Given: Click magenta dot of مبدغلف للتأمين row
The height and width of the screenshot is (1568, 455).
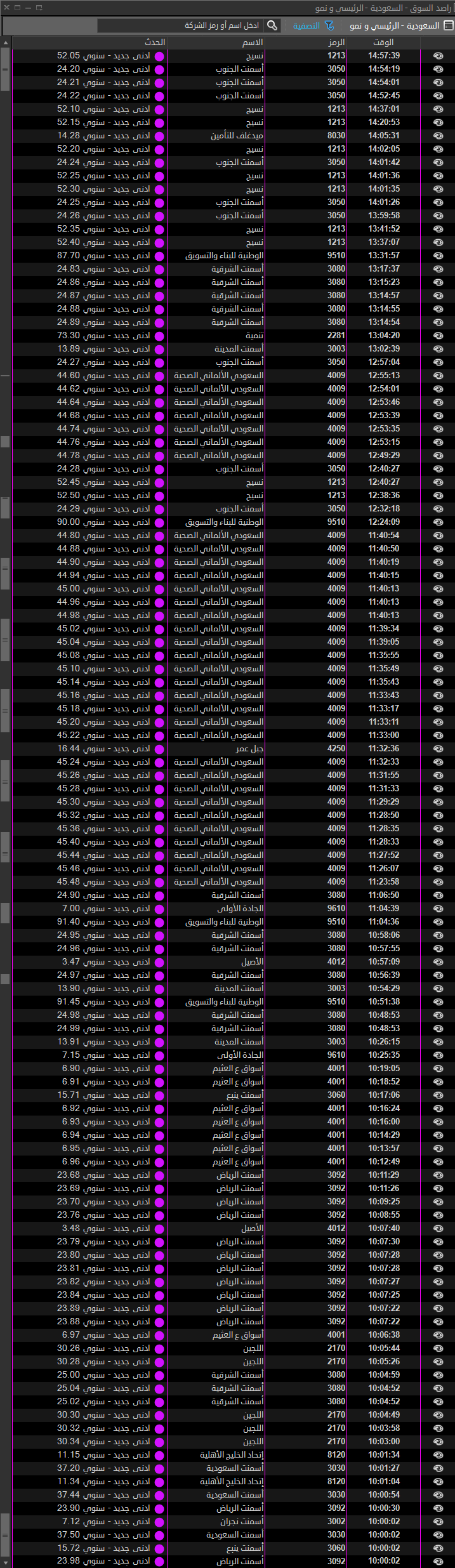Looking at the screenshot, I should pyautogui.click(x=159, y=136).
